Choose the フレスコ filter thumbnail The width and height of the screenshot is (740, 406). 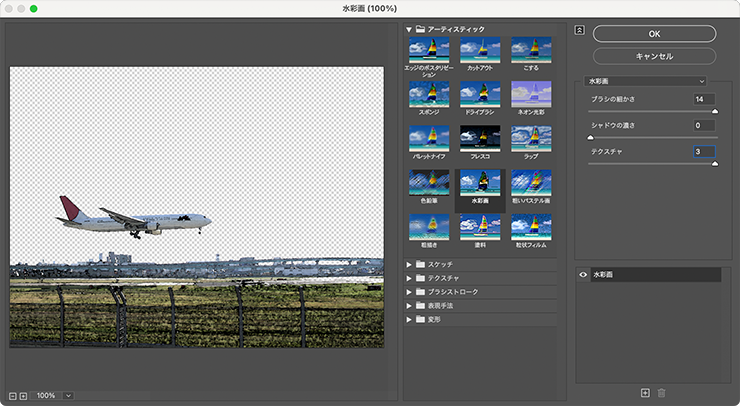coord(480,138)
